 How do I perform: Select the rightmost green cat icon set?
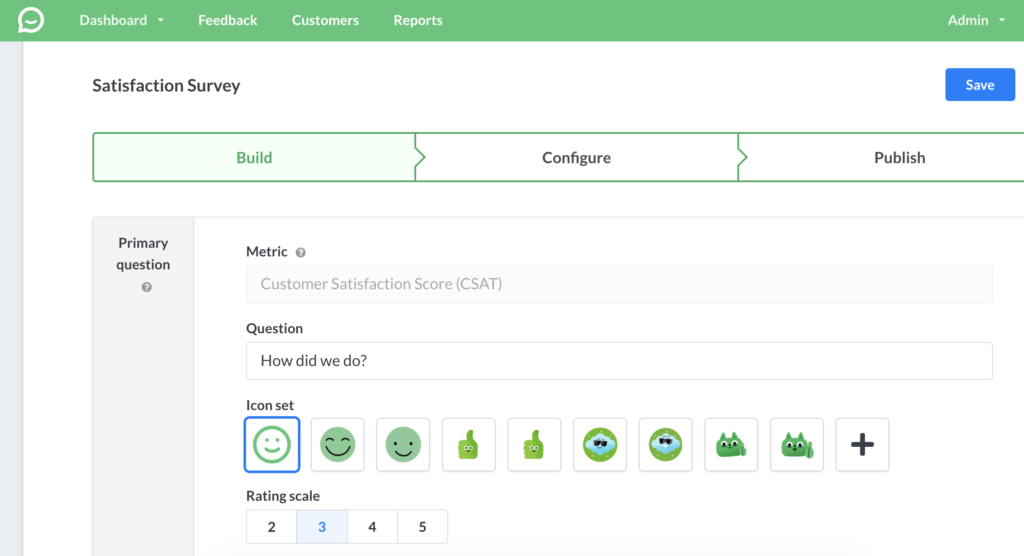tap(797, 445)
